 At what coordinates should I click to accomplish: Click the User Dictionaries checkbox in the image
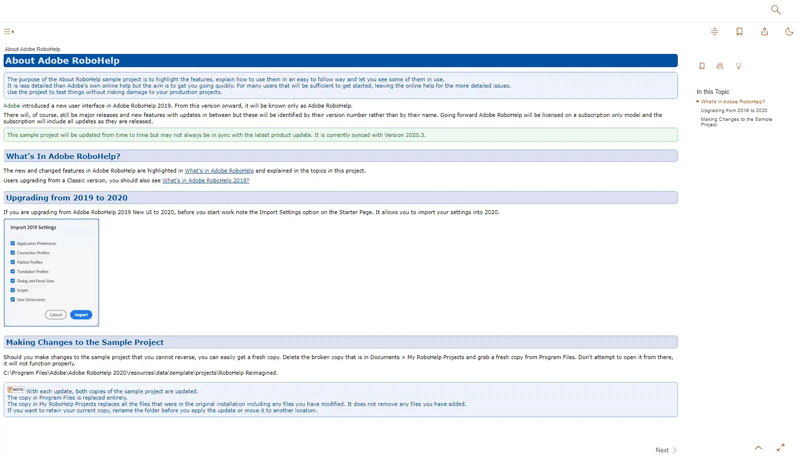coord(13,300)
